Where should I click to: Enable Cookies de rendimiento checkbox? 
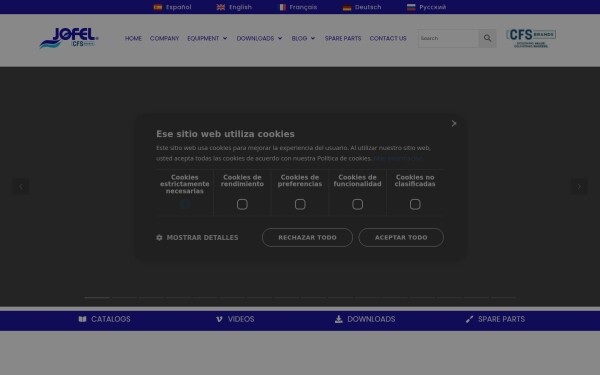[242, 204]
